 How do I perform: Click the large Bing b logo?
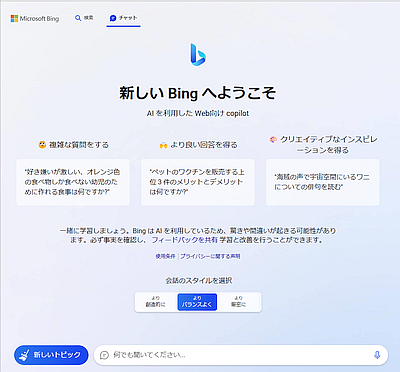coord(198,54)
